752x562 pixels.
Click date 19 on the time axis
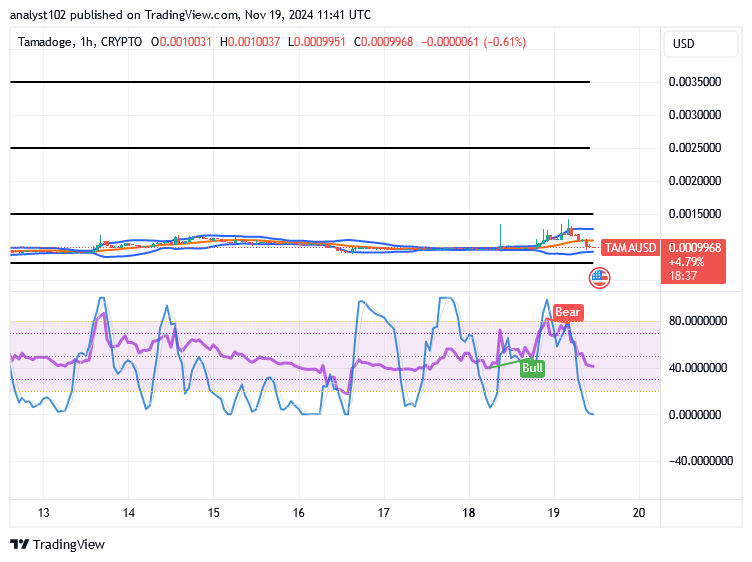click(554, 513)
